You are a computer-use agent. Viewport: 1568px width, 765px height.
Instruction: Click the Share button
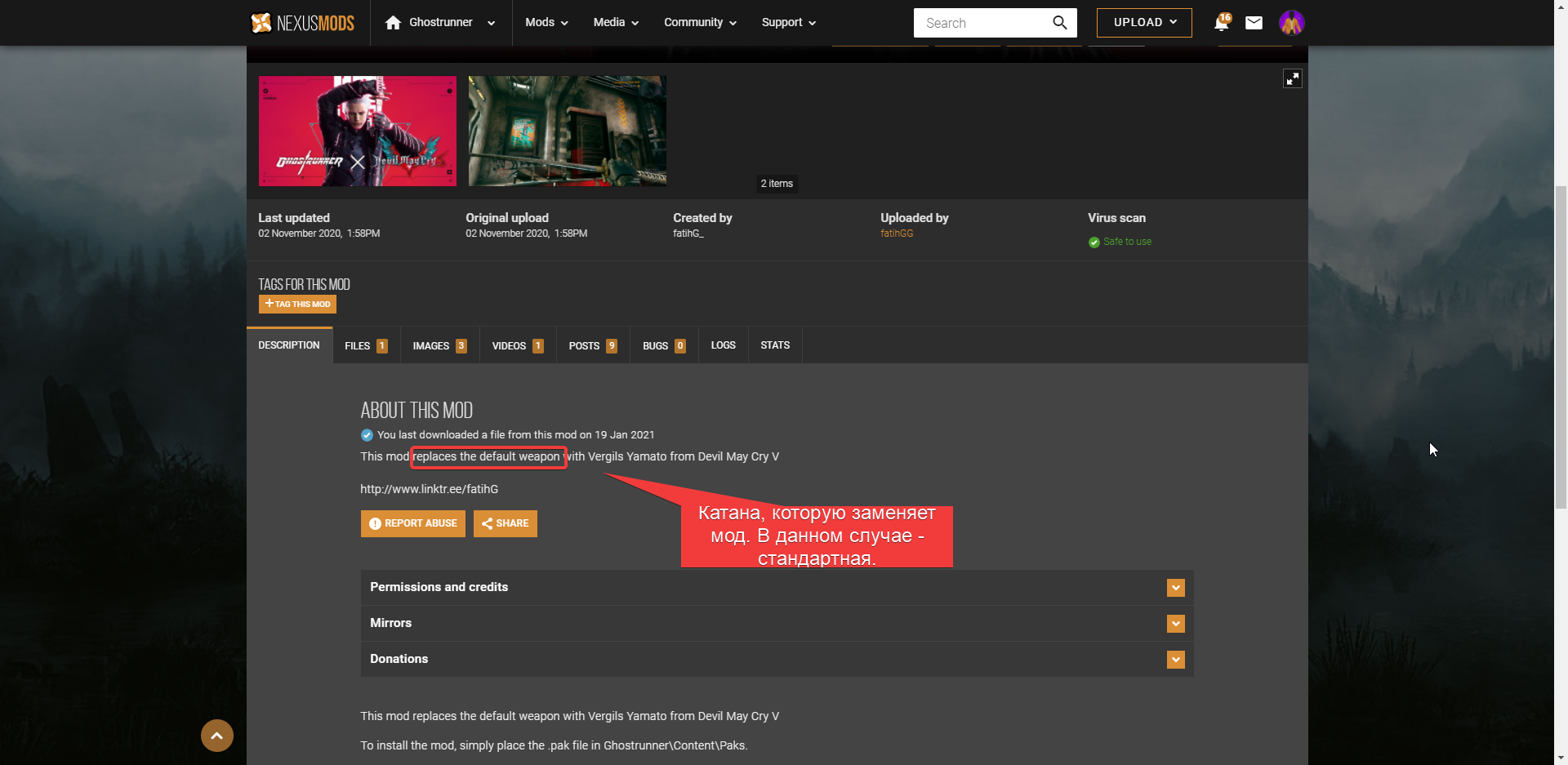coord(506,523)
